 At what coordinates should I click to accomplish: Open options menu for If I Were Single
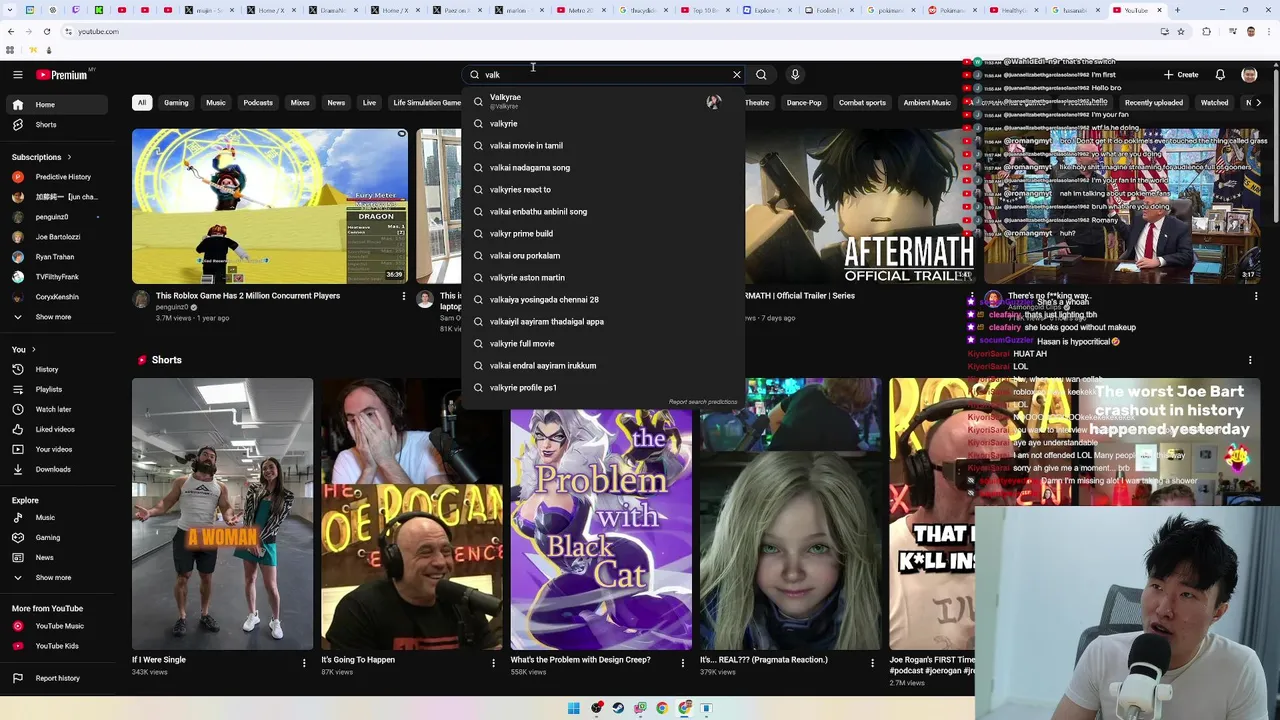coord(304,662)
